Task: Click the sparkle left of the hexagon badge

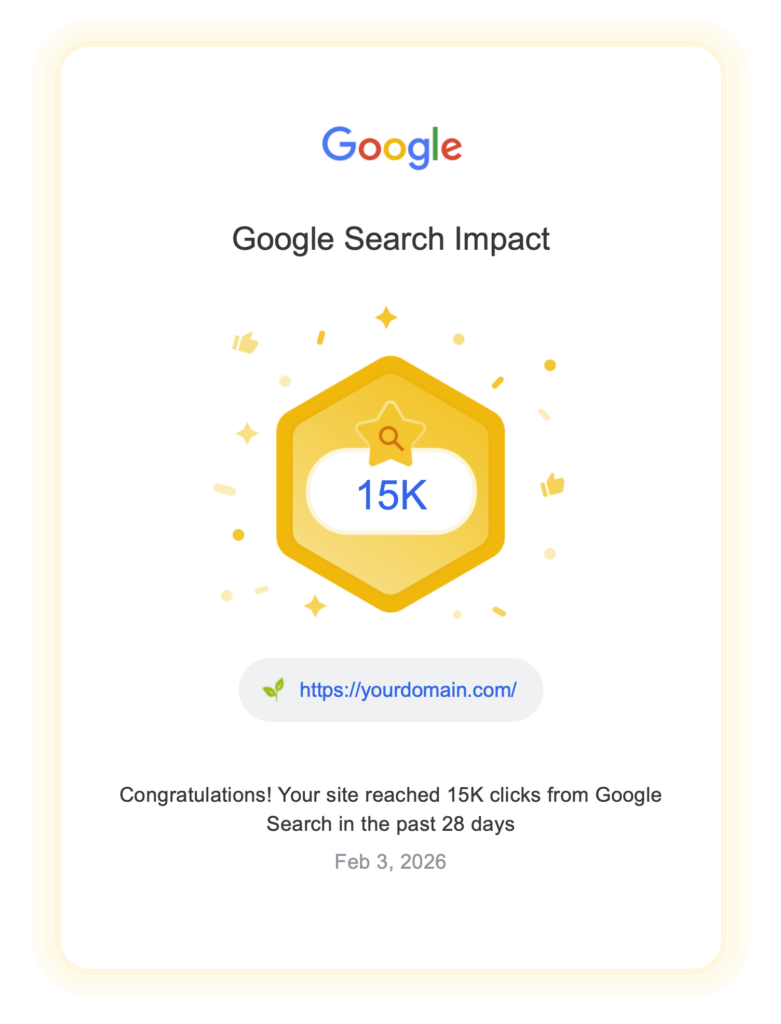Action: click(247, 433)
